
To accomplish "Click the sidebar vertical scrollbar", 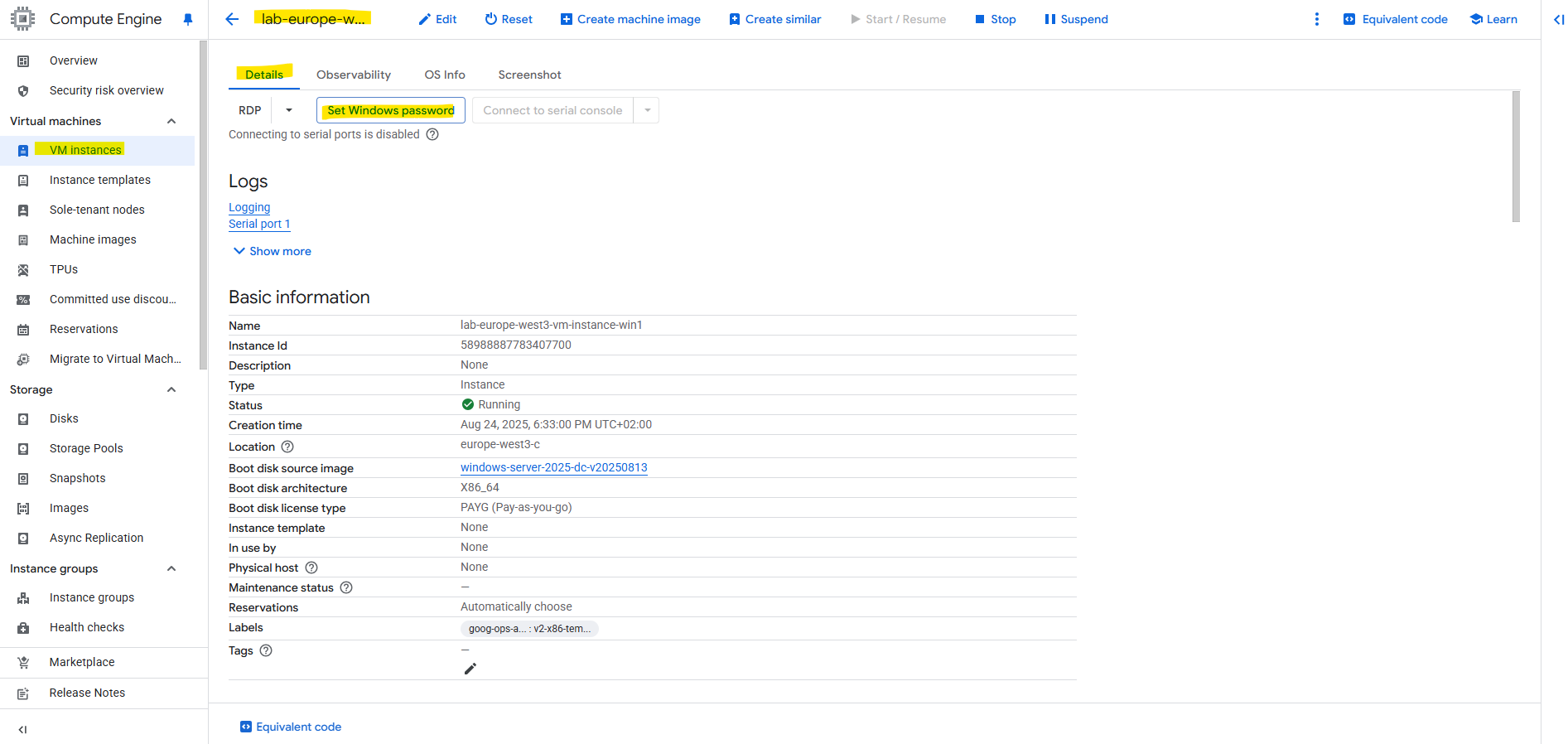I will [x=203, y=205].
